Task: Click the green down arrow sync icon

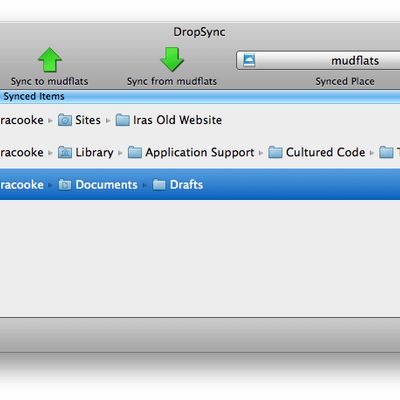Action: [x=172, y=60]
